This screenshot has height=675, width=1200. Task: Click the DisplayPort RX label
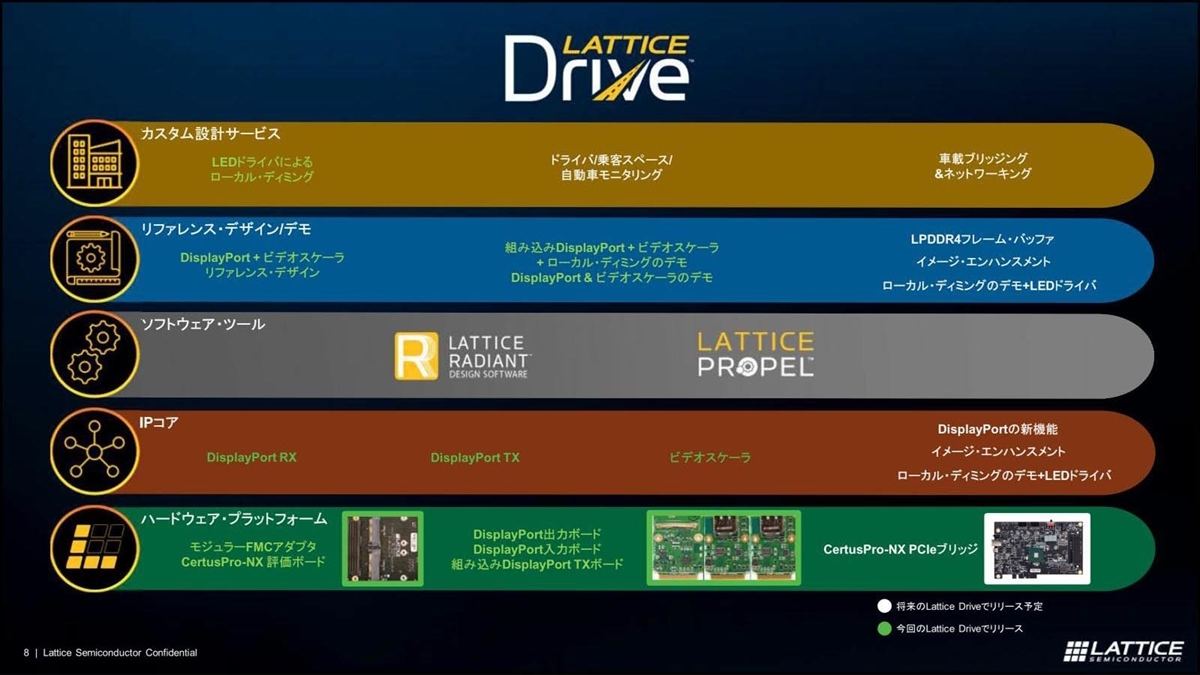point(252,457)
